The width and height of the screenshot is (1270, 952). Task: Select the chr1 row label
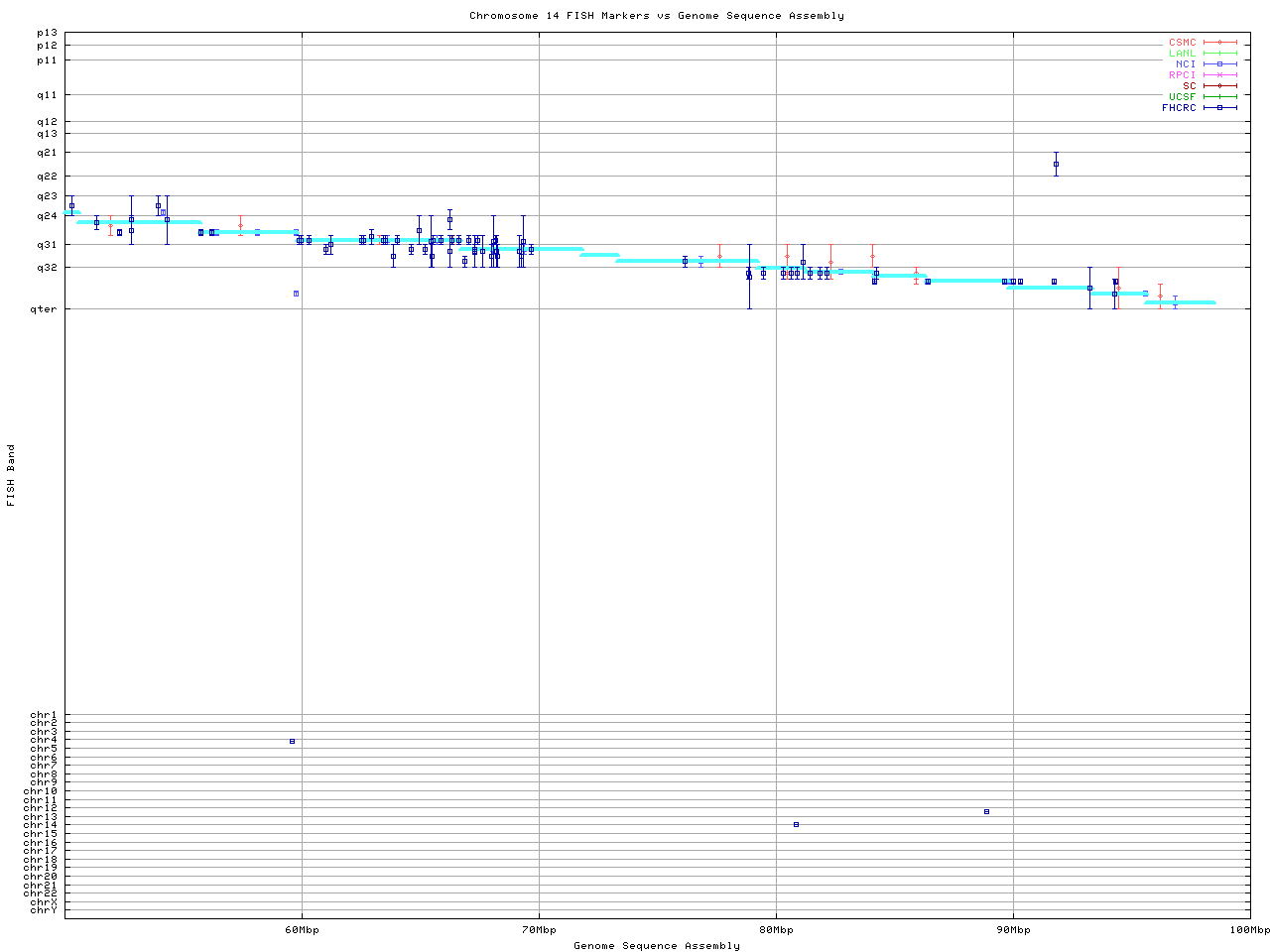[x=44, y=715]
